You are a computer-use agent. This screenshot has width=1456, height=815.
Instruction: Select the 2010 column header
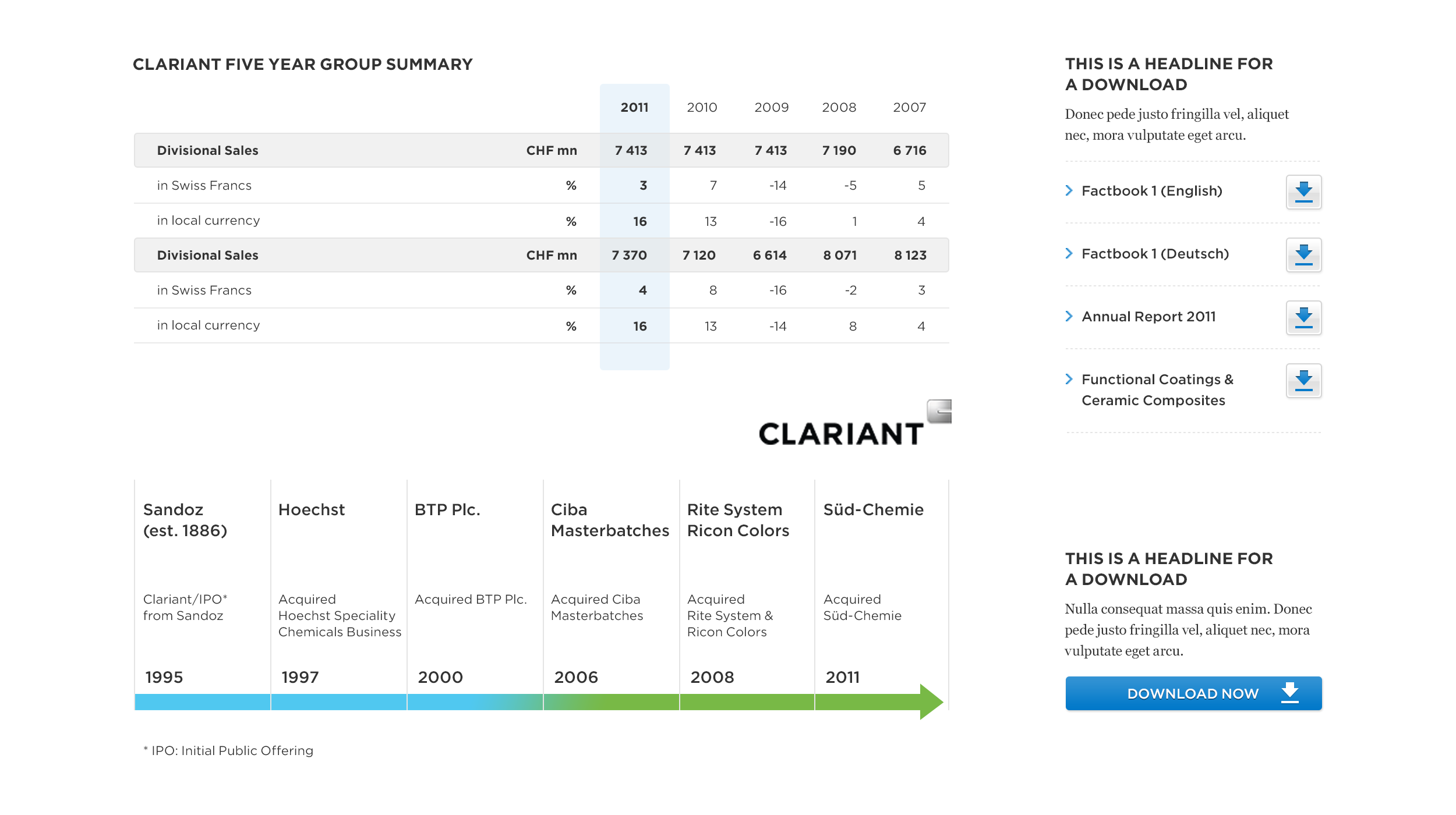coord(702,107)
